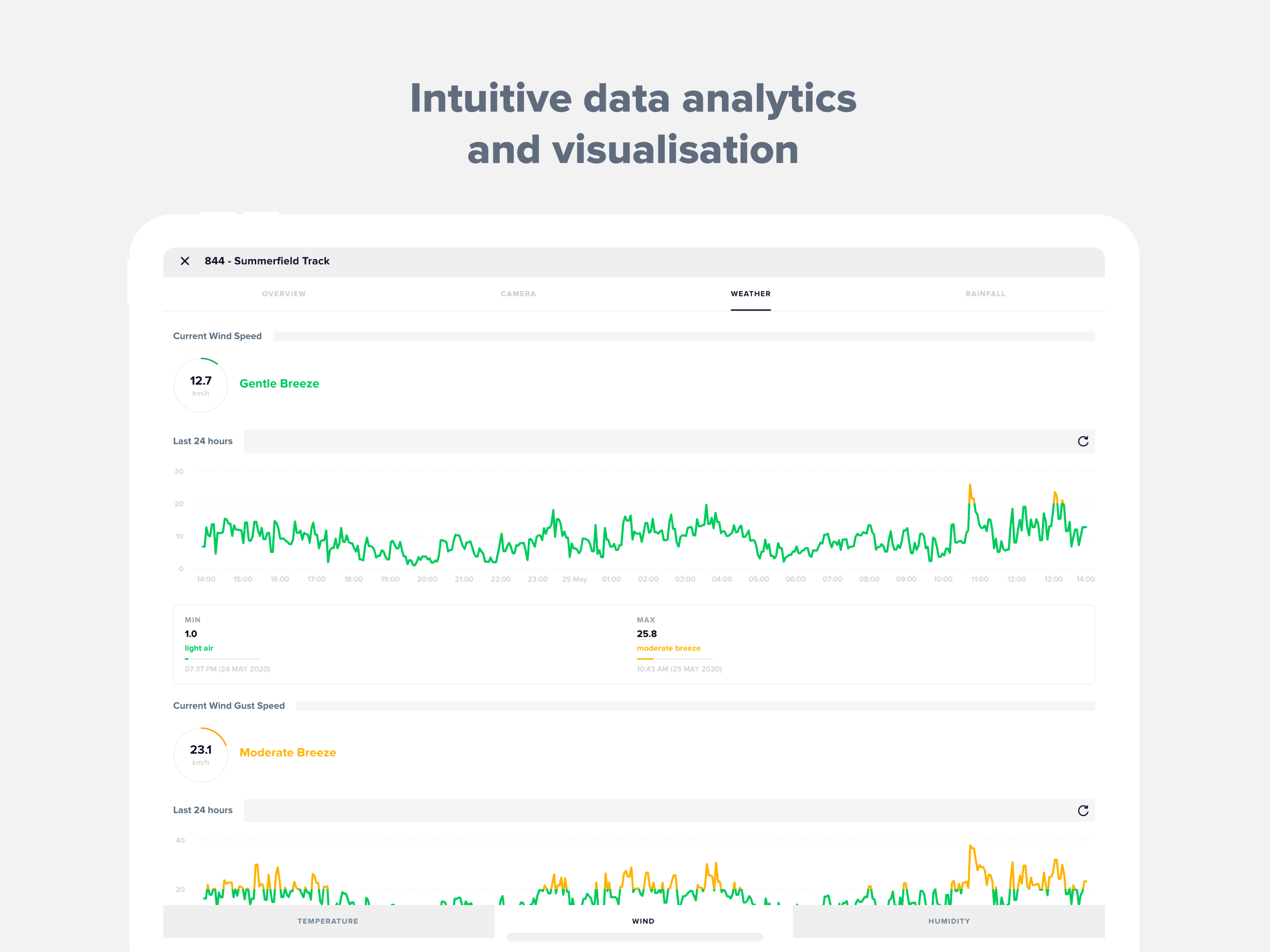Select the Wind bottom tab
The image size is (1270, 952).
point(643,921)
